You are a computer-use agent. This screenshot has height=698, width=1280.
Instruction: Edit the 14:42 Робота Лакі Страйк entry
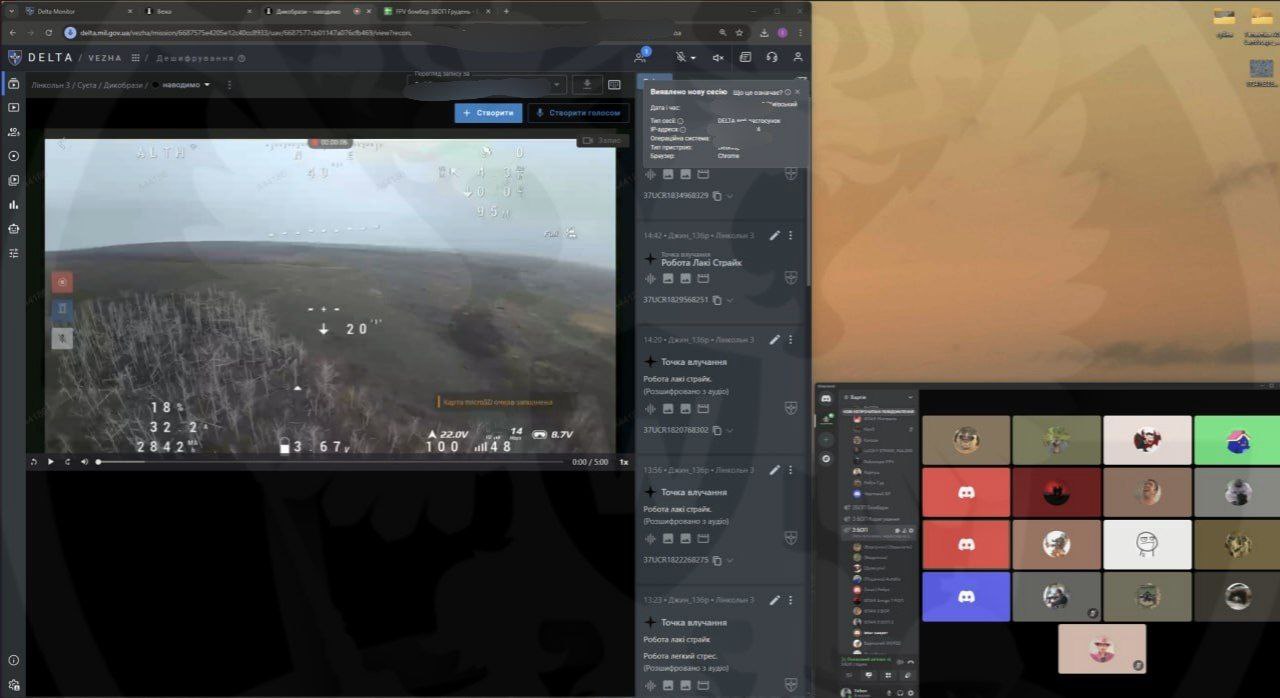[x=774, y=236]
